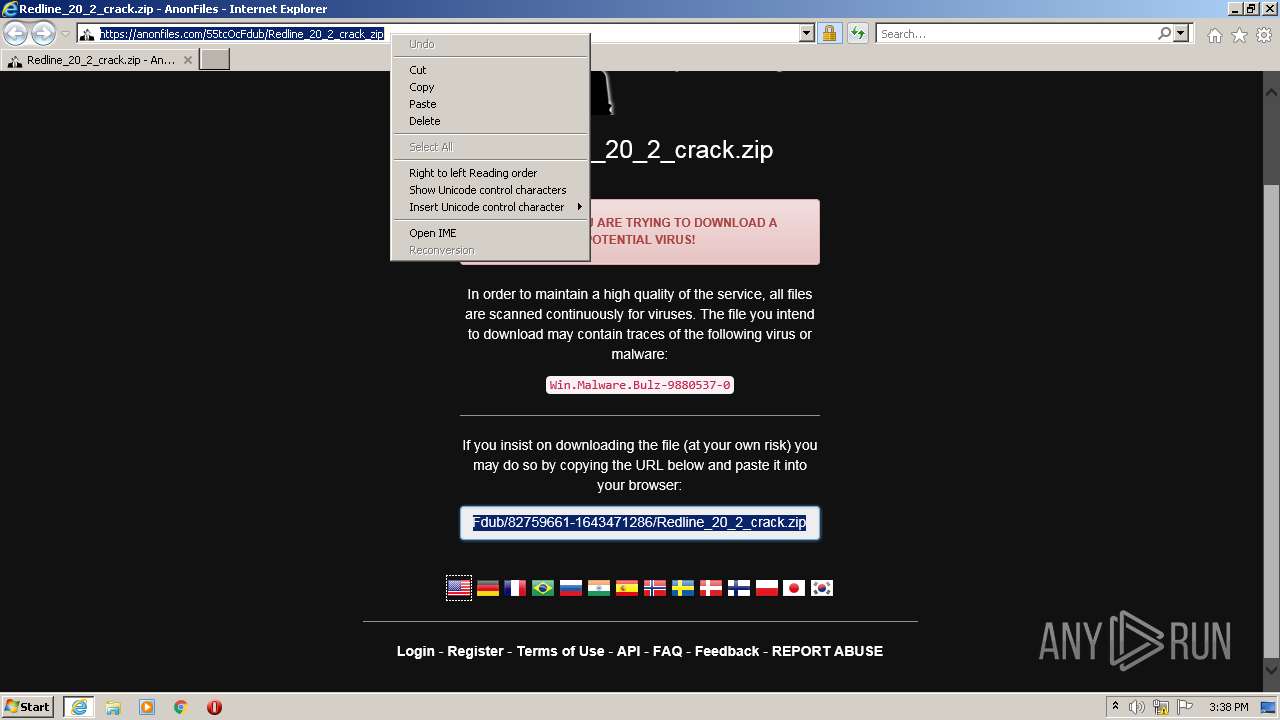Select the Polish flag language
The width and height of the screenshot is (1280, 720).
pyautogui.click(x=767, y=588)
